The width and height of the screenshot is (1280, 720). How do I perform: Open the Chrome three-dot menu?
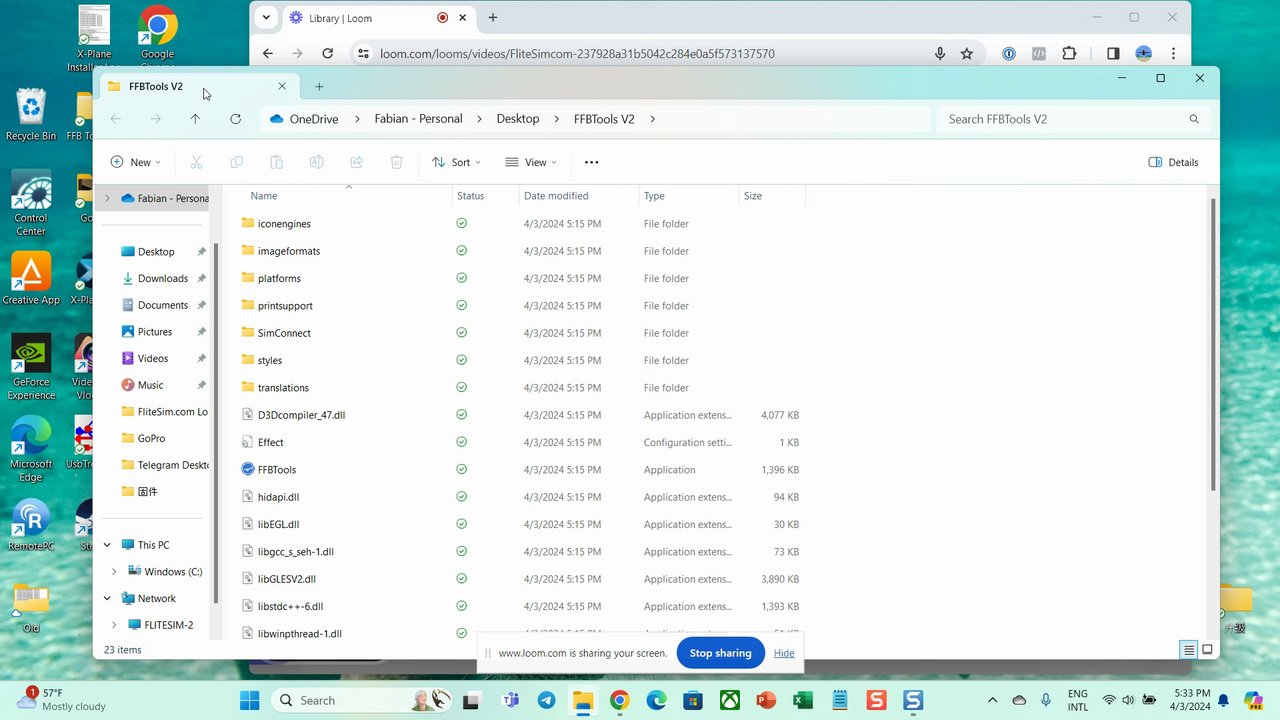click(x=1173, y=54)
